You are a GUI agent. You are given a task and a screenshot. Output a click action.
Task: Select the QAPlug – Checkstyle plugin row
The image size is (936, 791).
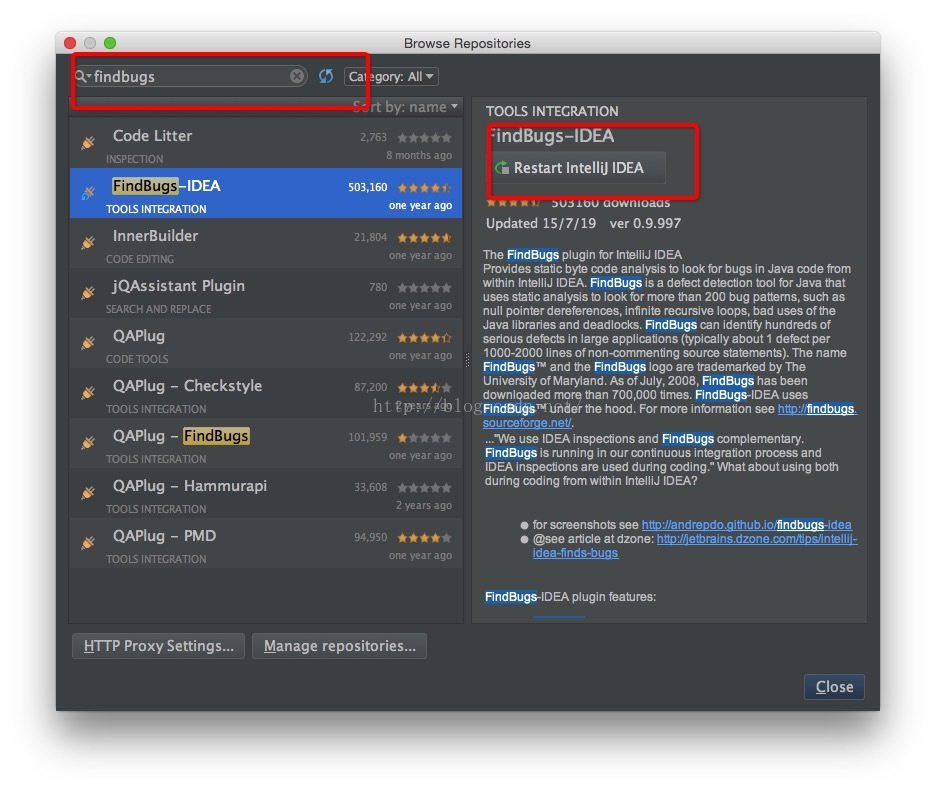265,393
